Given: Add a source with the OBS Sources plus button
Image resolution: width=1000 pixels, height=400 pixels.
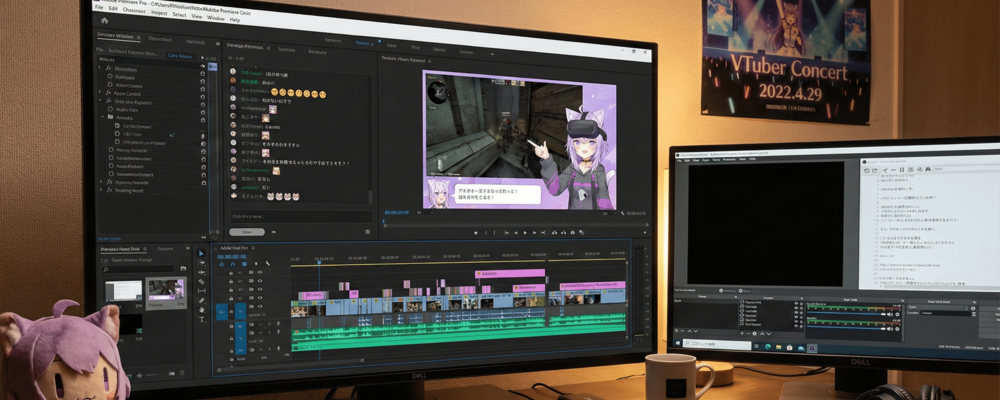Looking at the screenshot, I should pos(742,334).
